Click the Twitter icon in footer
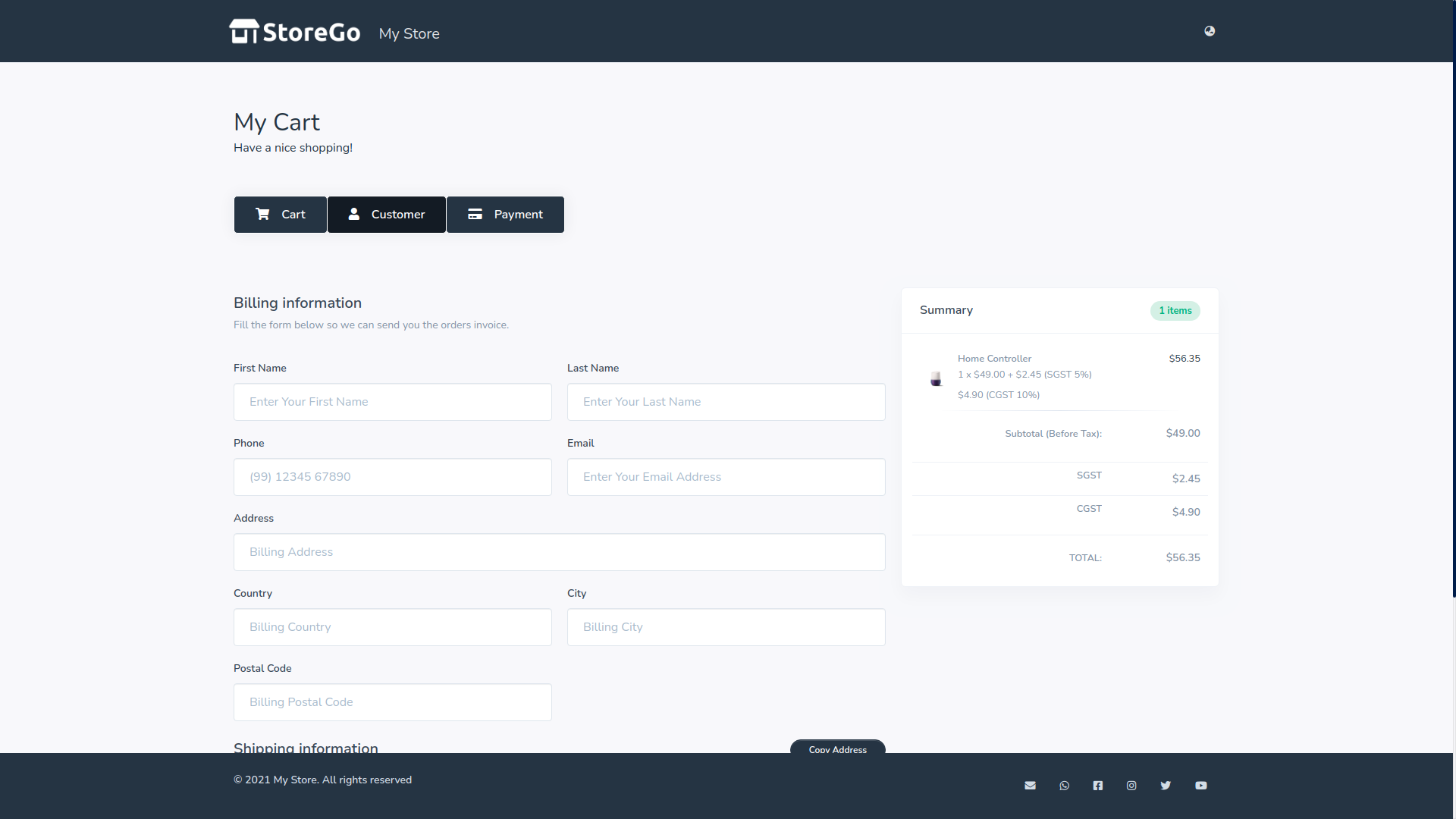Viewport: 1456px width, 819px height. click(1165, 785)
